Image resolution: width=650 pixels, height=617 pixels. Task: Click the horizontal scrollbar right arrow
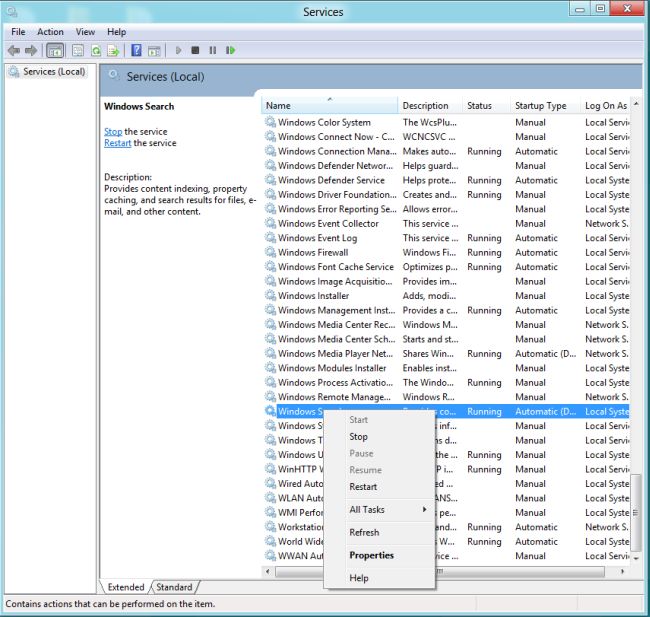(x=622, y=571)
